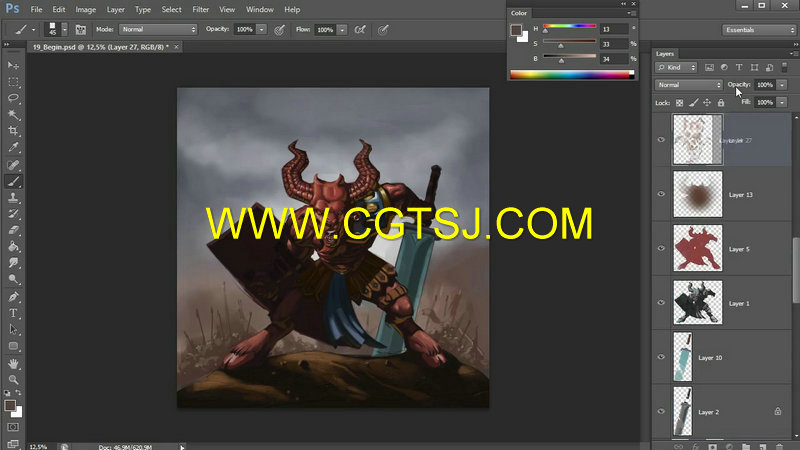Select the Brush tool in toolbox
Screen dimensions: 800x450
click(13, 181)
